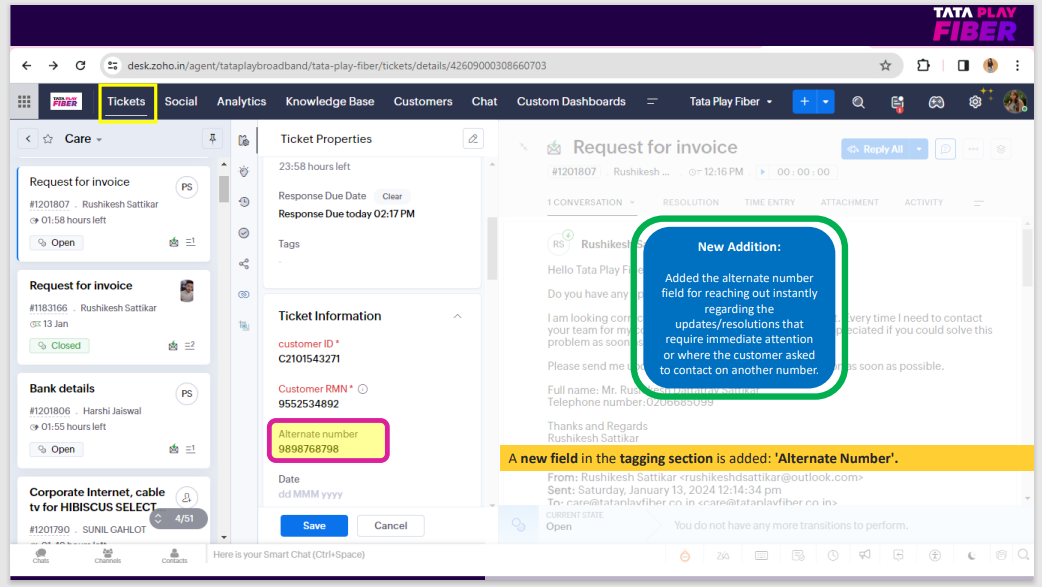1042x587 pixels.
Task: Open the Attachment tab
Action: pos(849,203)
